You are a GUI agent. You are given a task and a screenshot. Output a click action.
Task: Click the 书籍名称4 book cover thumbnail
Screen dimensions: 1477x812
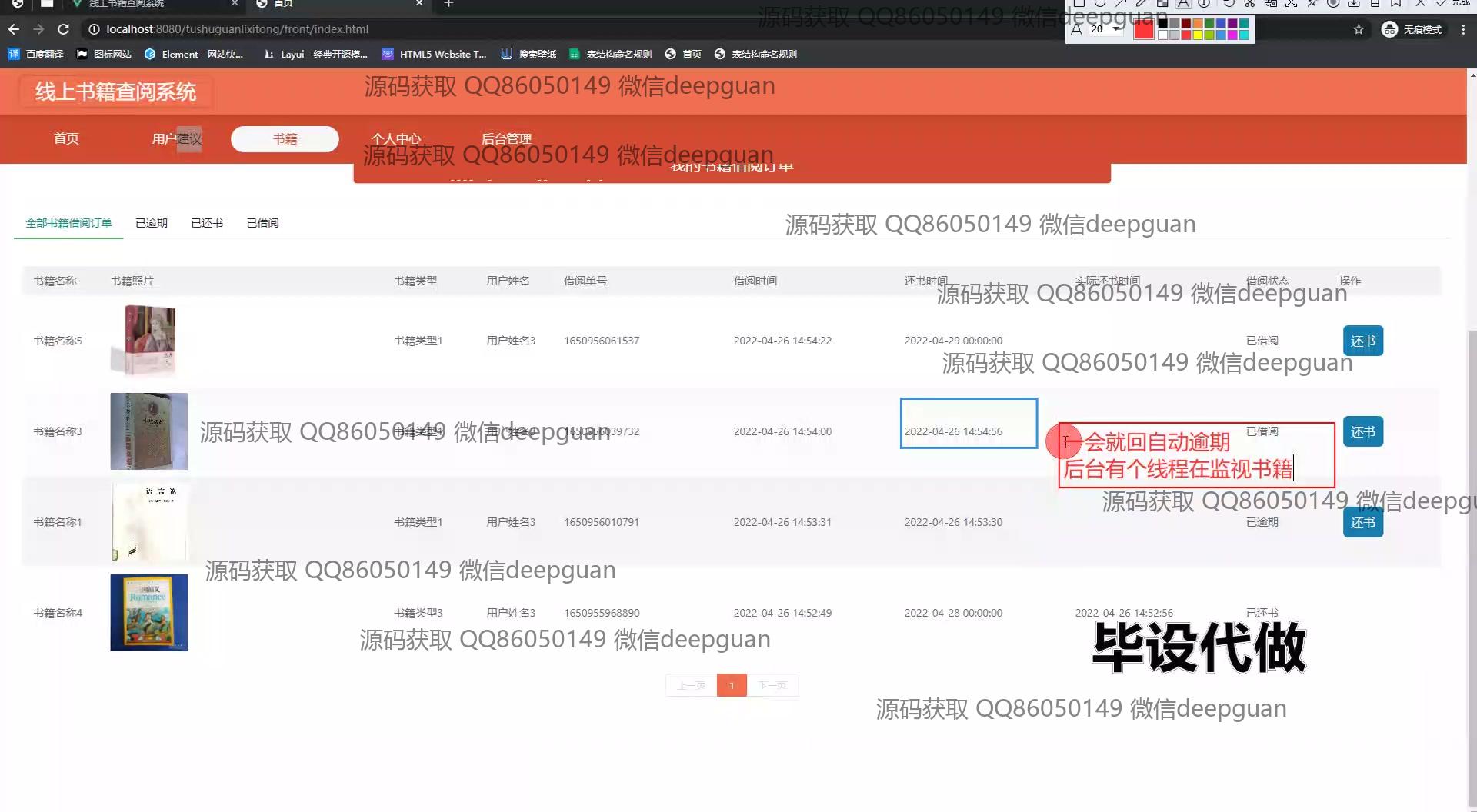[148, 612]
